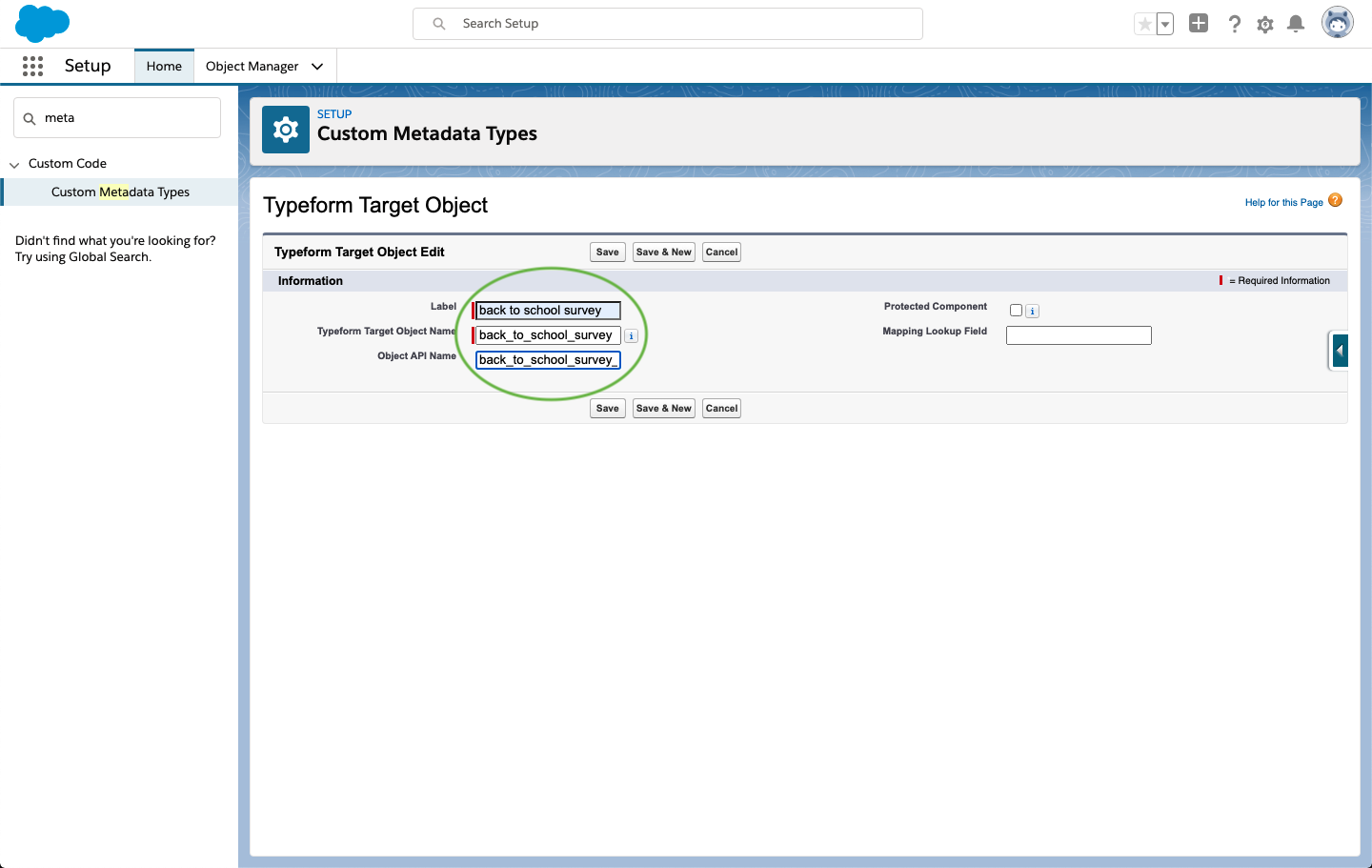
Task: Expand the collapsed side panel arrow
Action: pyautogui.click(x=1340, y=351)
